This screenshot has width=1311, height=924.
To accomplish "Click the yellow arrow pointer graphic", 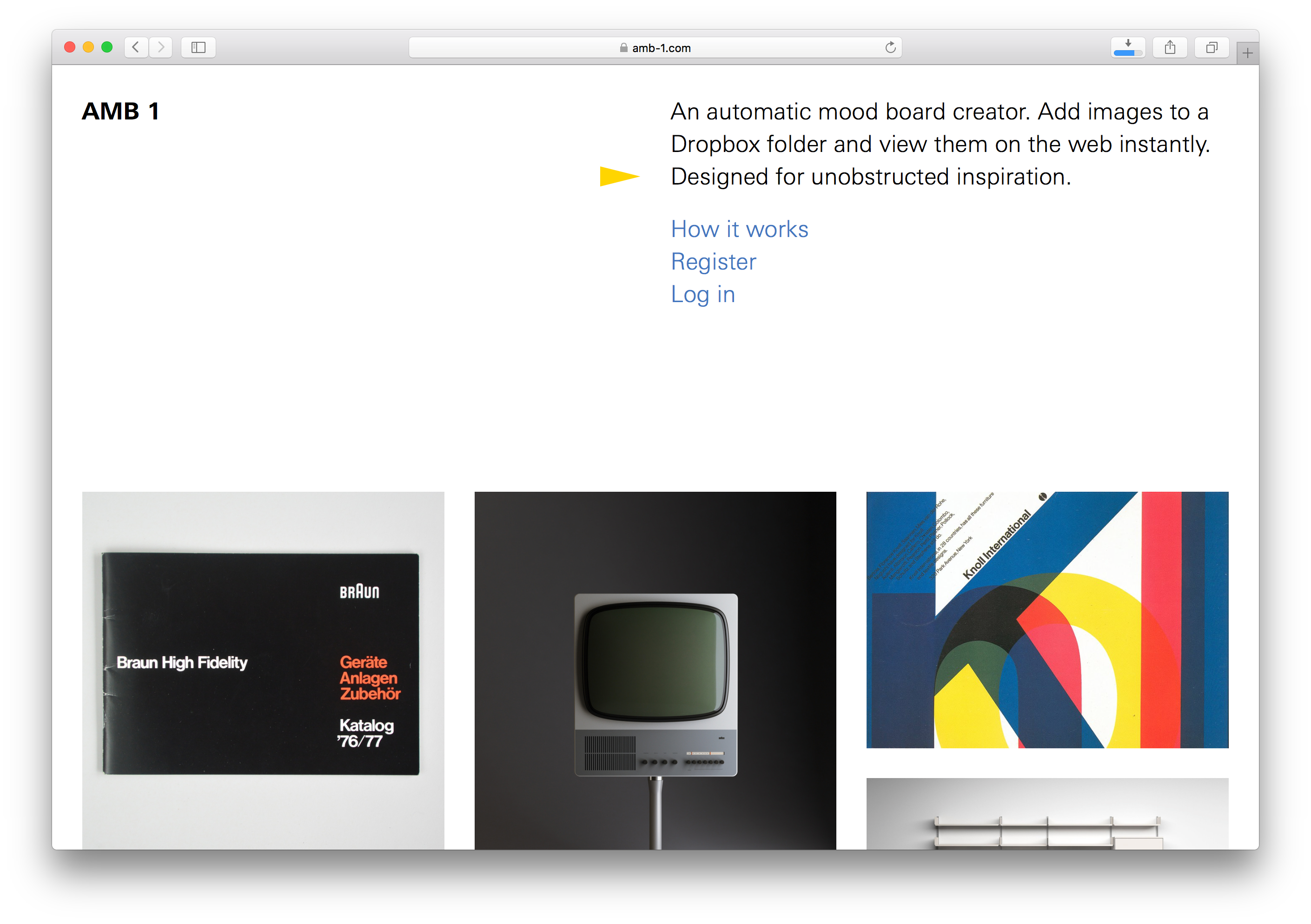I will coord(619,176).
